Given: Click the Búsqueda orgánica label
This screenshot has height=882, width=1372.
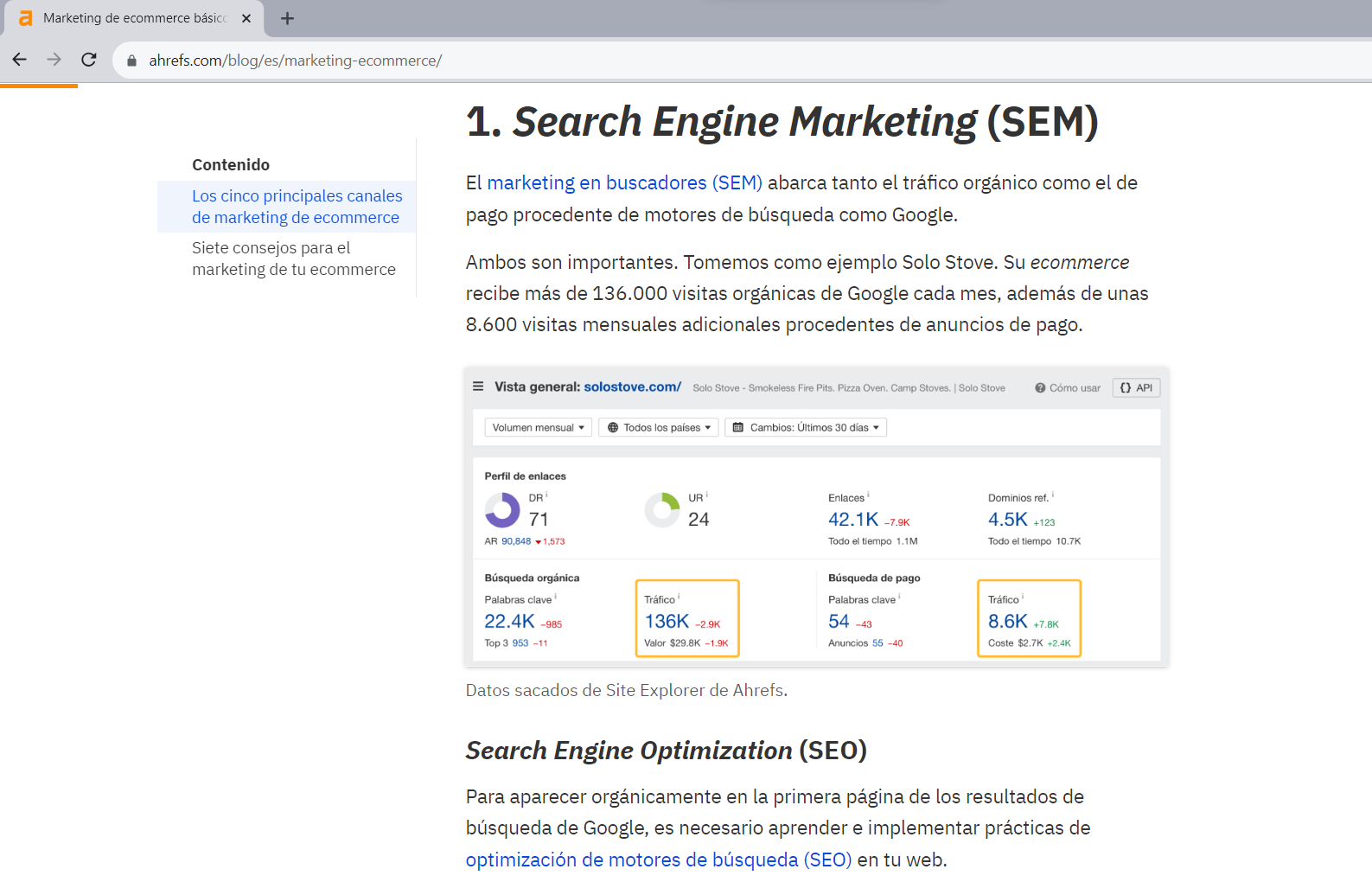Looking at the screenshot, I should pos(532,578).
